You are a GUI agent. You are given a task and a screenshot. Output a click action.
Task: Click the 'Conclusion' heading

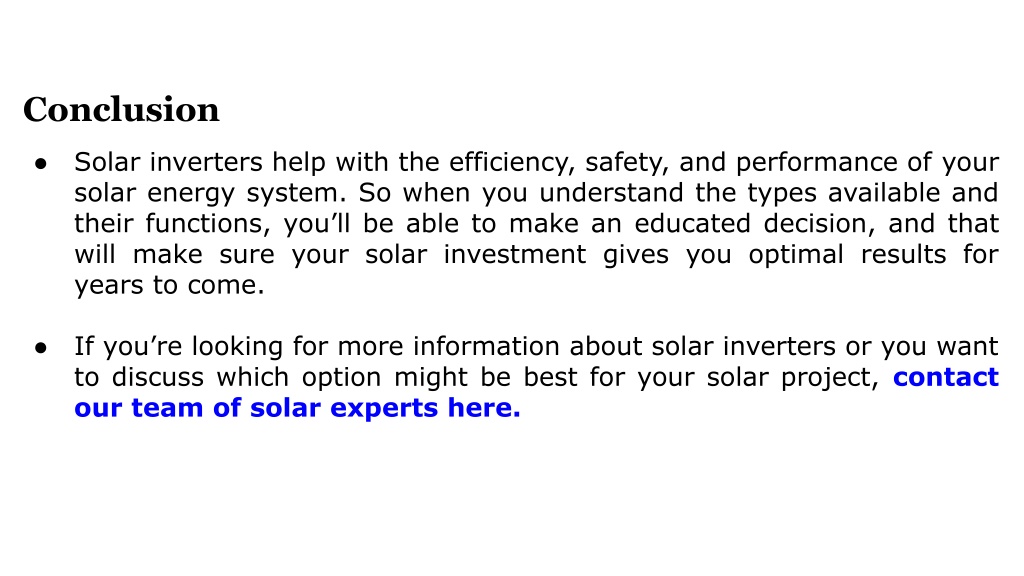(121, 110)
